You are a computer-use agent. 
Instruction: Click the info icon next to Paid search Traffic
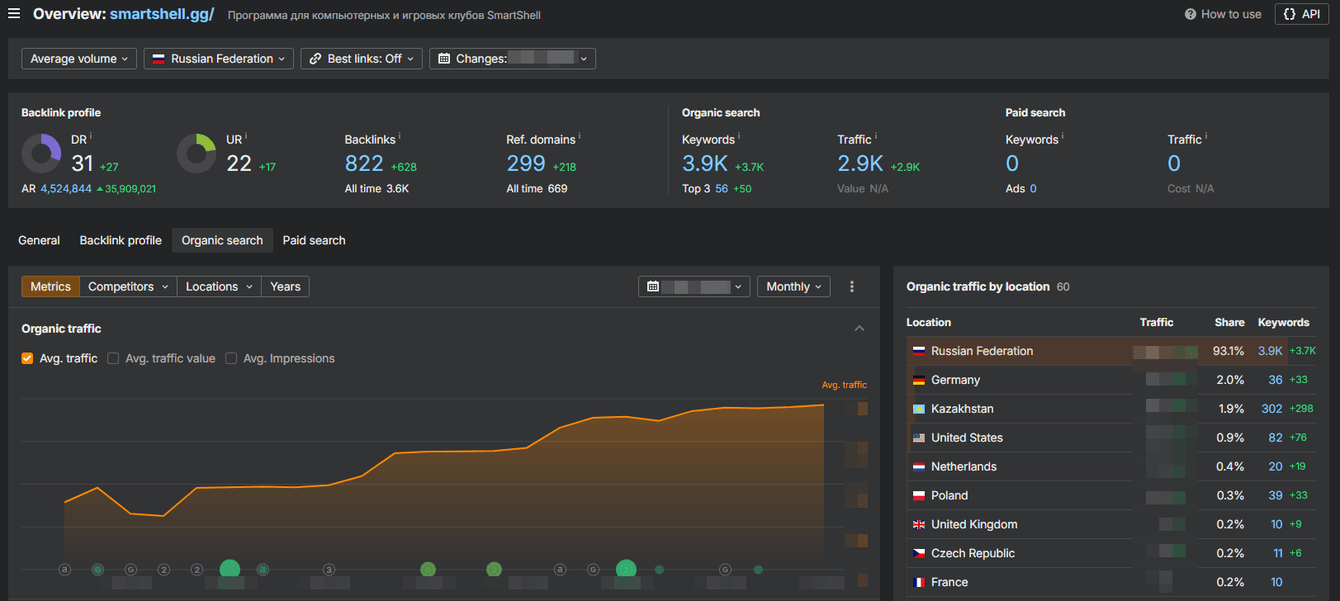(1206, 136)
